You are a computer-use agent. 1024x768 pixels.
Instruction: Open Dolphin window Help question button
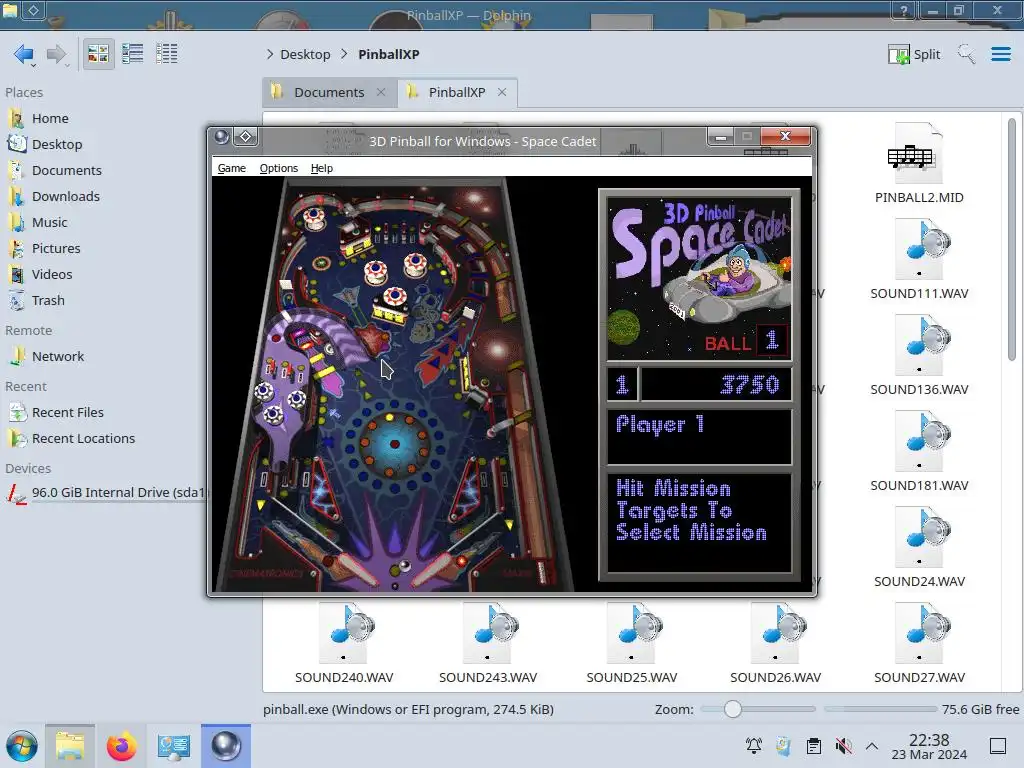(x=904, y=10)
